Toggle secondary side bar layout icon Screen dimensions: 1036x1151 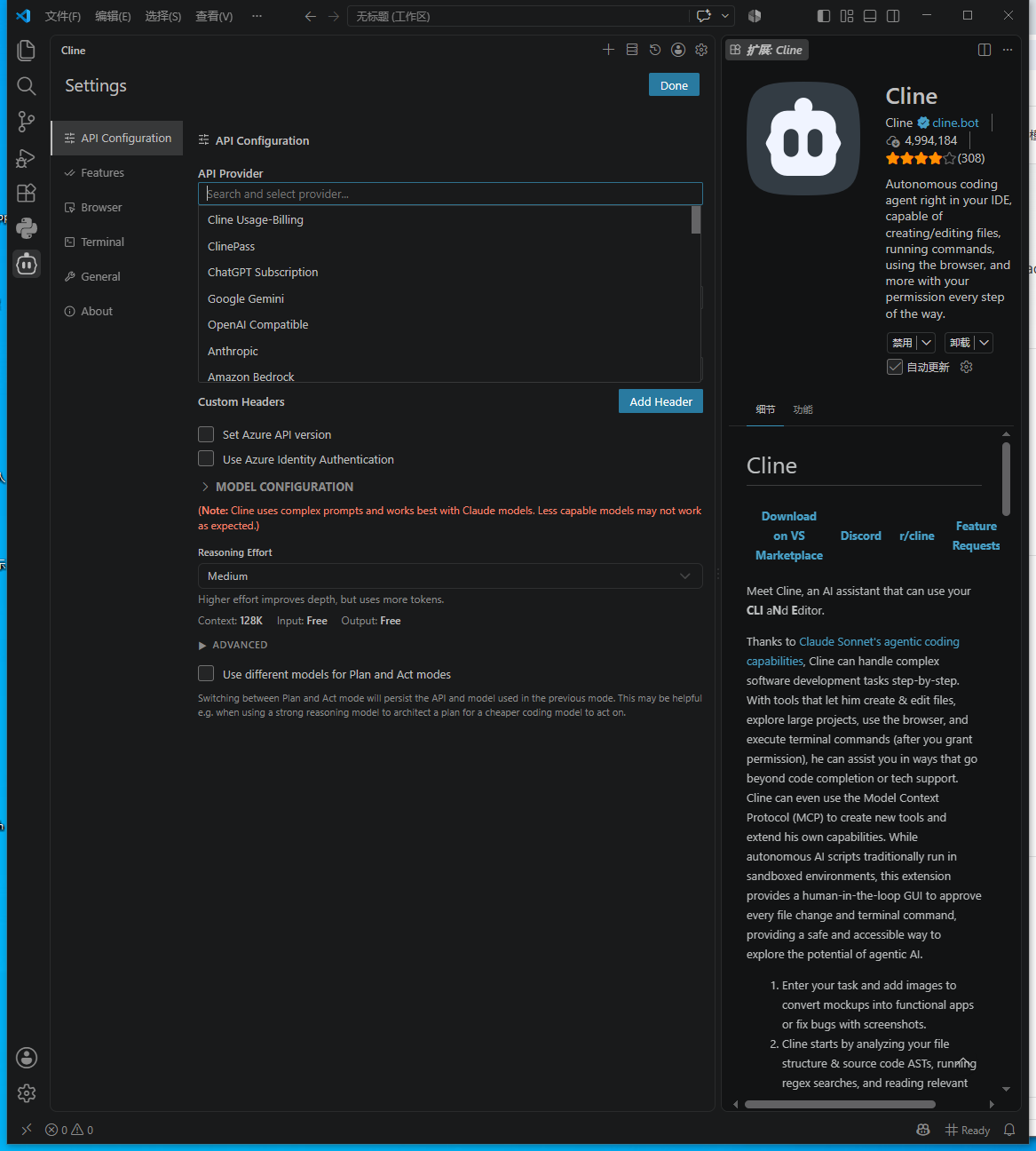tap(893, 16)
